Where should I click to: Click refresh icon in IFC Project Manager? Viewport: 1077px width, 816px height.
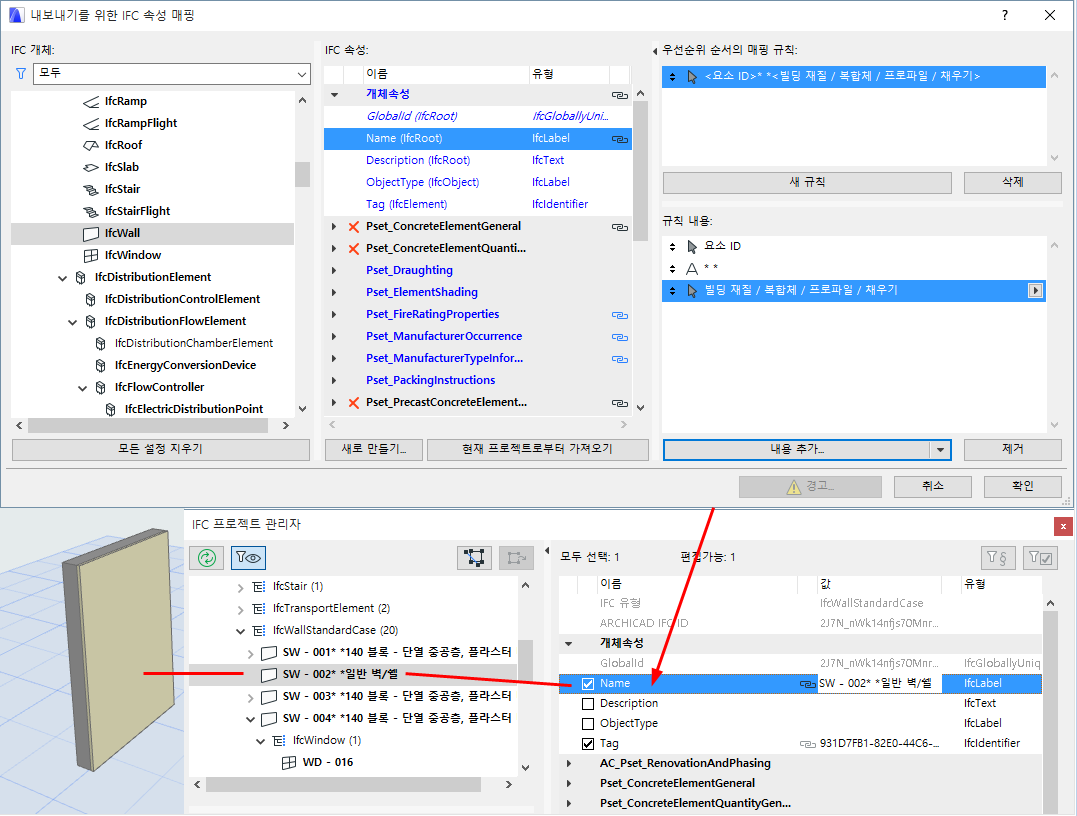point(207,558)
